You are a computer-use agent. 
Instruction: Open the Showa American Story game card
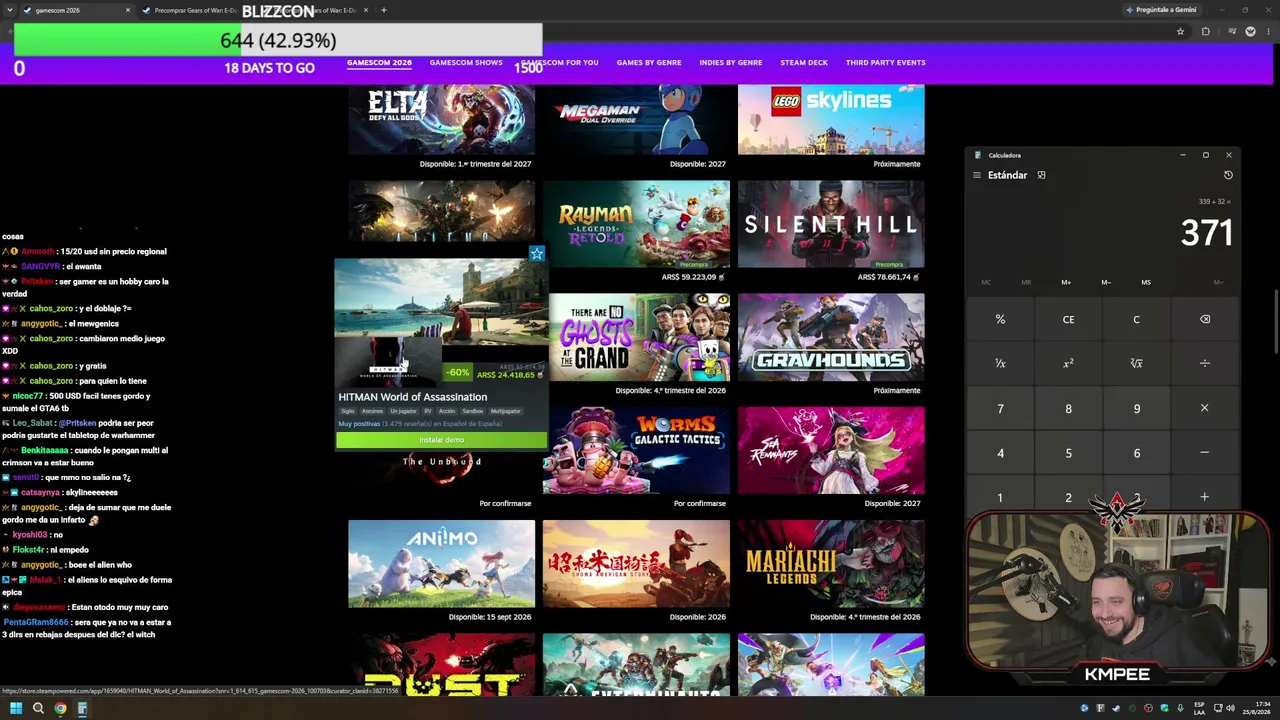point(636,564)
